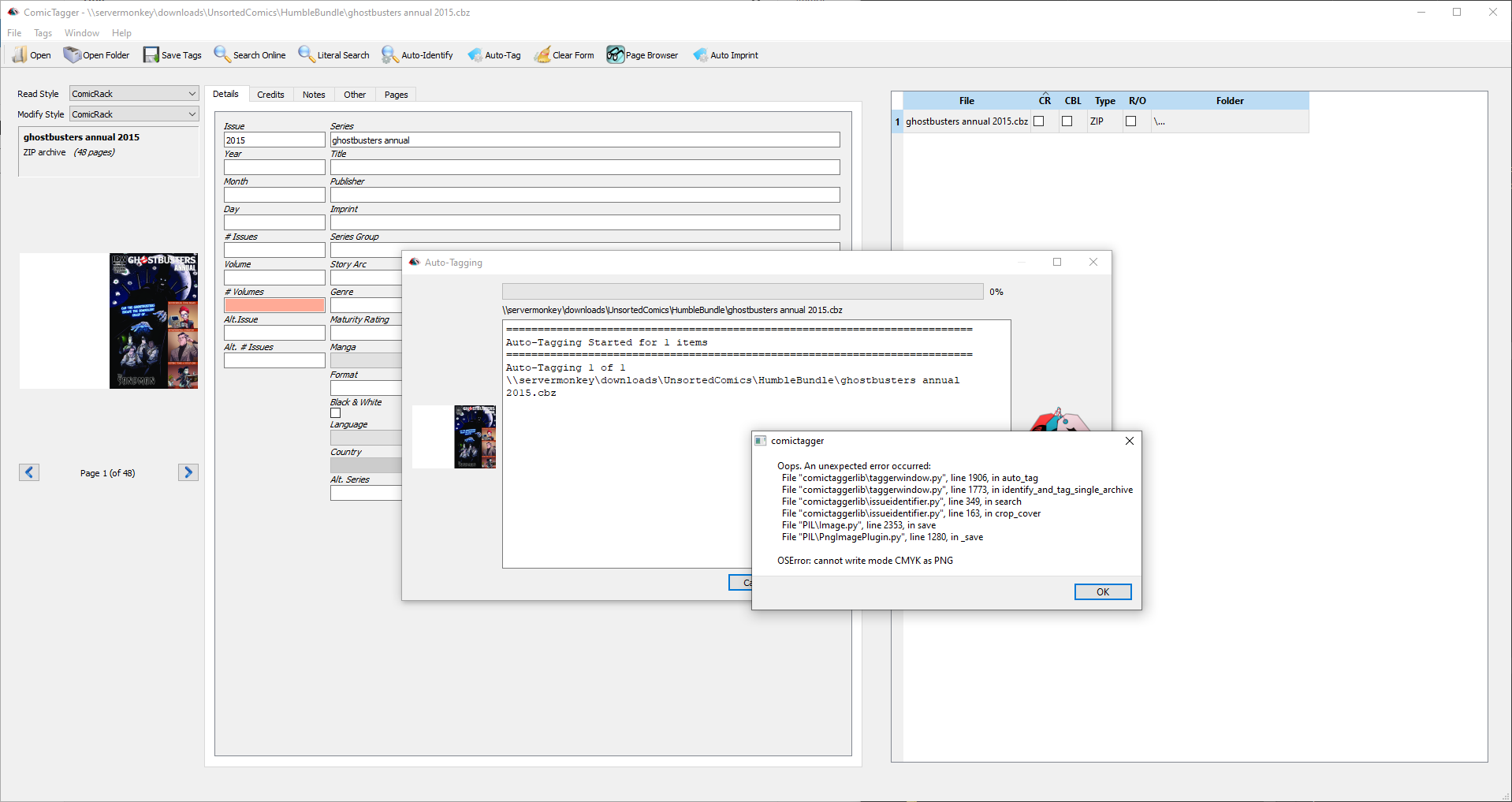Open the Read Style dropdown
The image size is (1512, 802).
134,94
